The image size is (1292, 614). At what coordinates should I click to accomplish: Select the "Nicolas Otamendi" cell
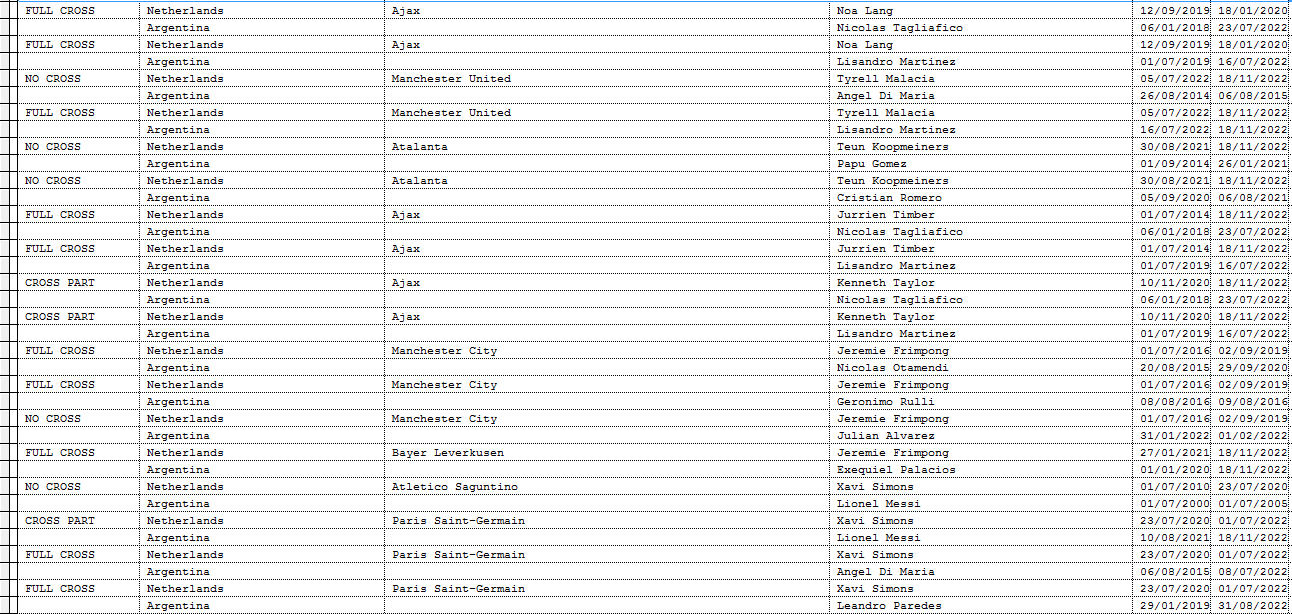click(x=893, y=368)
